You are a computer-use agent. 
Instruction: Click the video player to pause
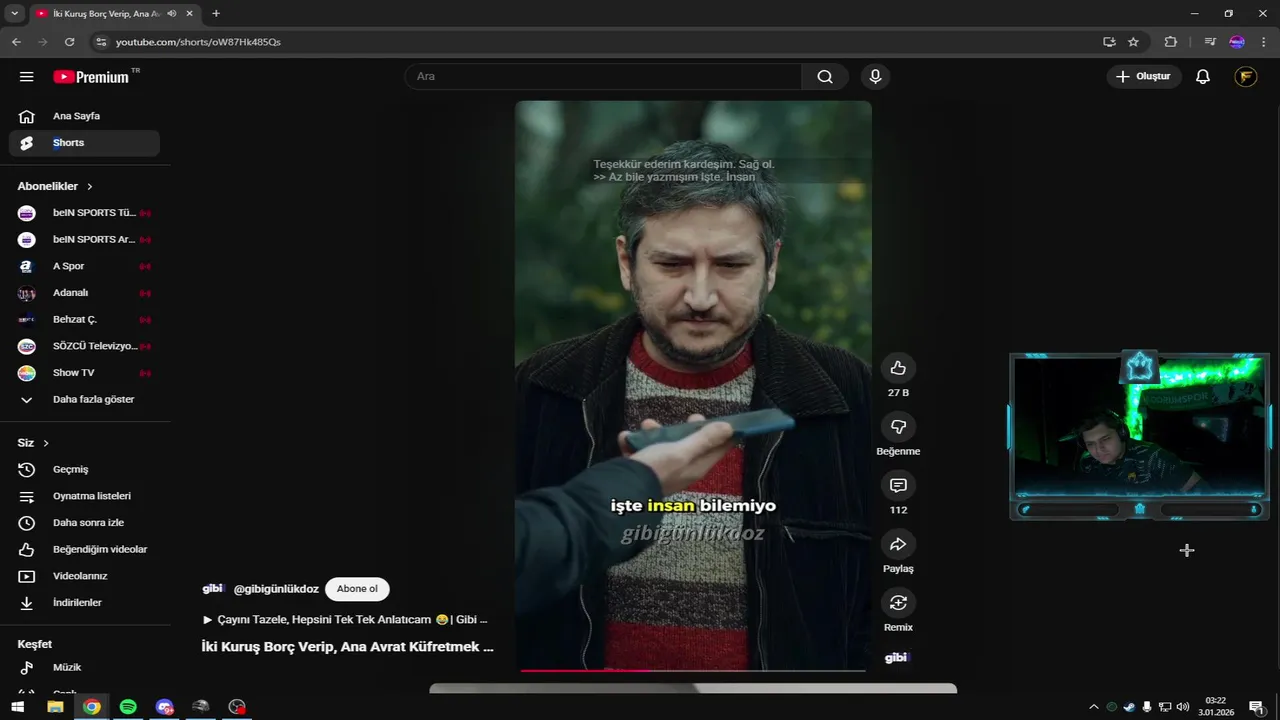(693, 385)
